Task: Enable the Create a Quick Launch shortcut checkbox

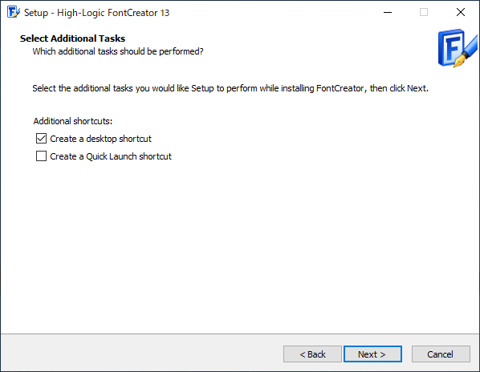Action: [x=41, y=156]
